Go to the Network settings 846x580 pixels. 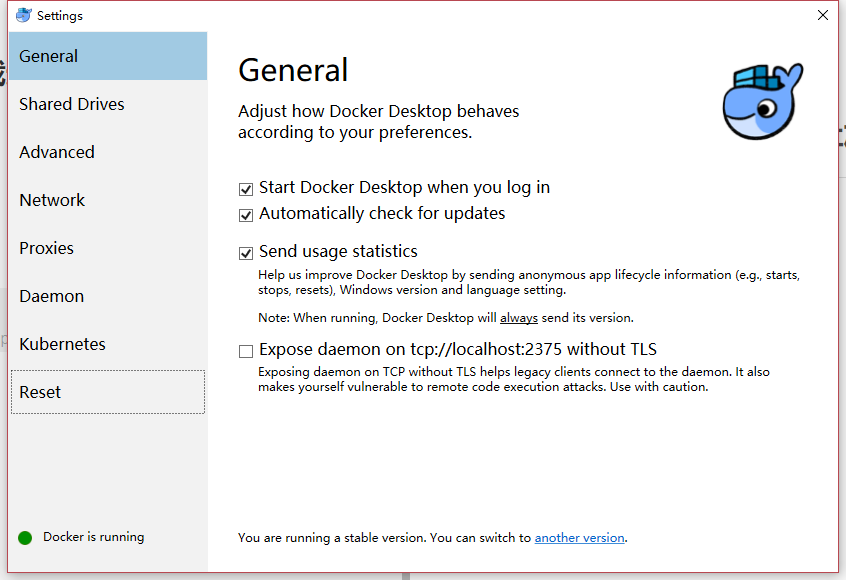tap(108, 200)
